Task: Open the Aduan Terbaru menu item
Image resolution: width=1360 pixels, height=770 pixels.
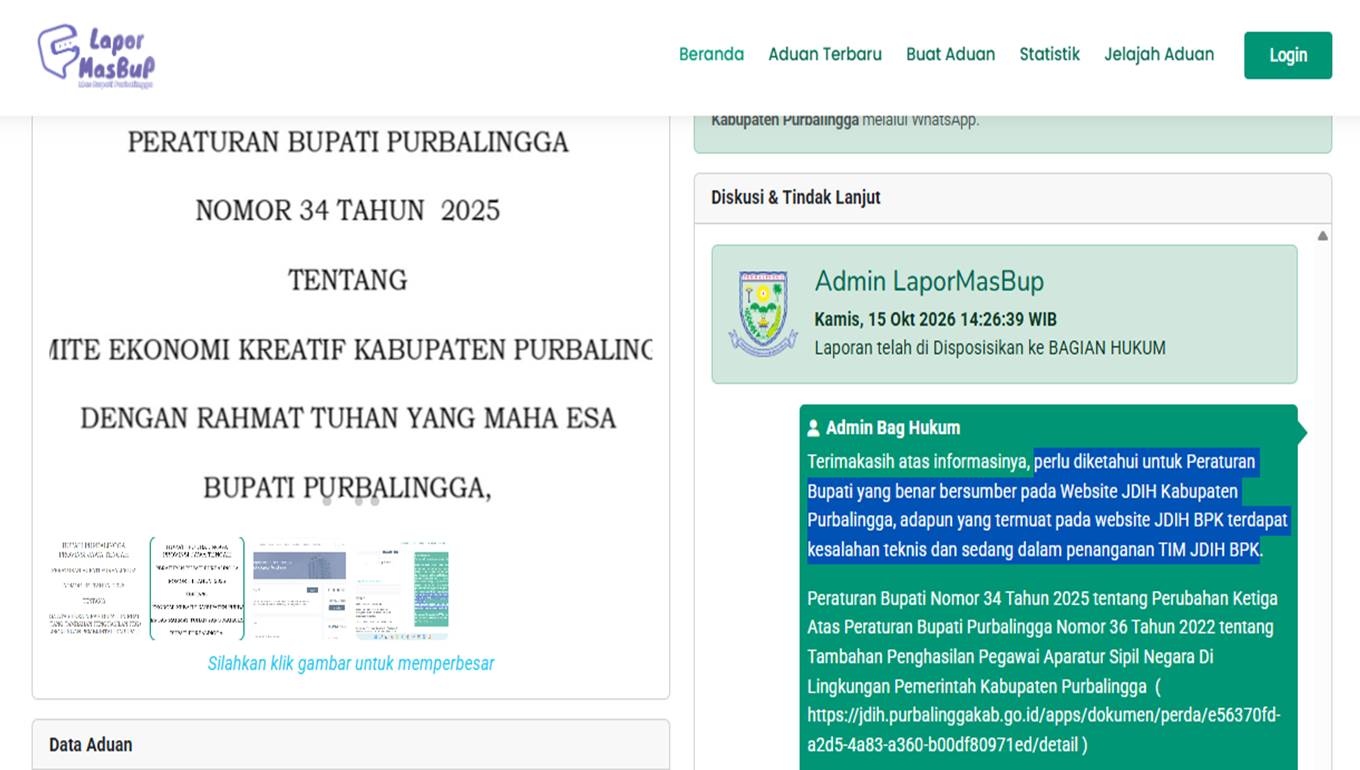Action: [825, 55]
